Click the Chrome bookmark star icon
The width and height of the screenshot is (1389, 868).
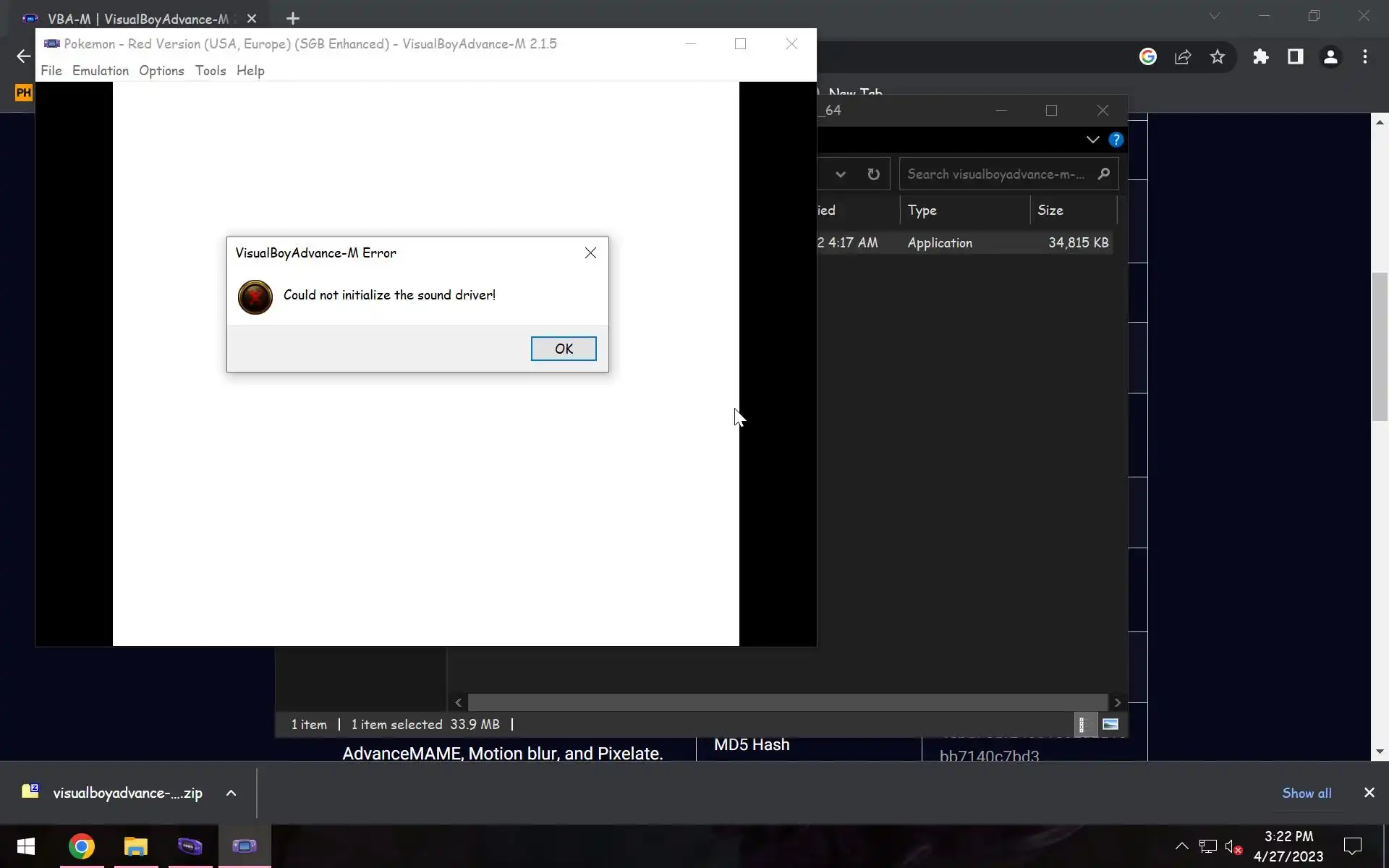pyautogui.click(x=1218, y=56)
